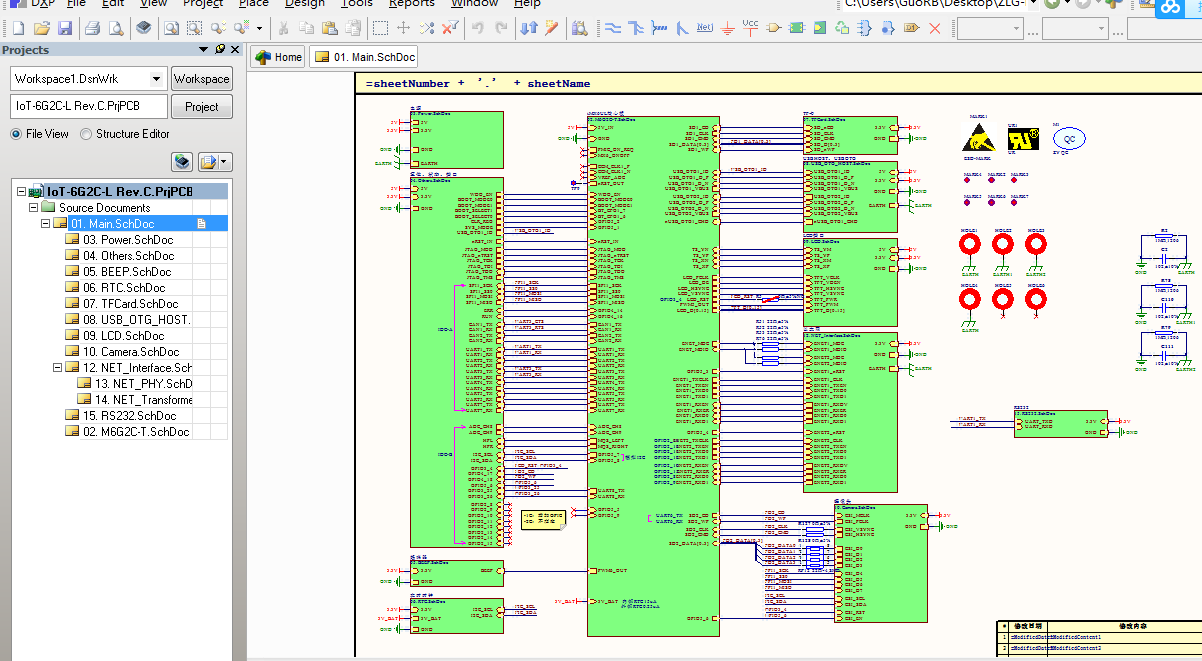Pin the Projects panel with the pushpin icon
The height and width of the screenshot is (661, 1202).
point(221,49)
